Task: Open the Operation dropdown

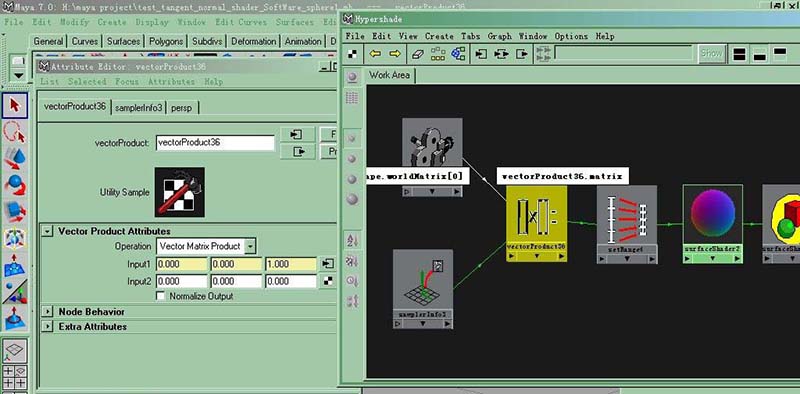Action: [206, 246]
